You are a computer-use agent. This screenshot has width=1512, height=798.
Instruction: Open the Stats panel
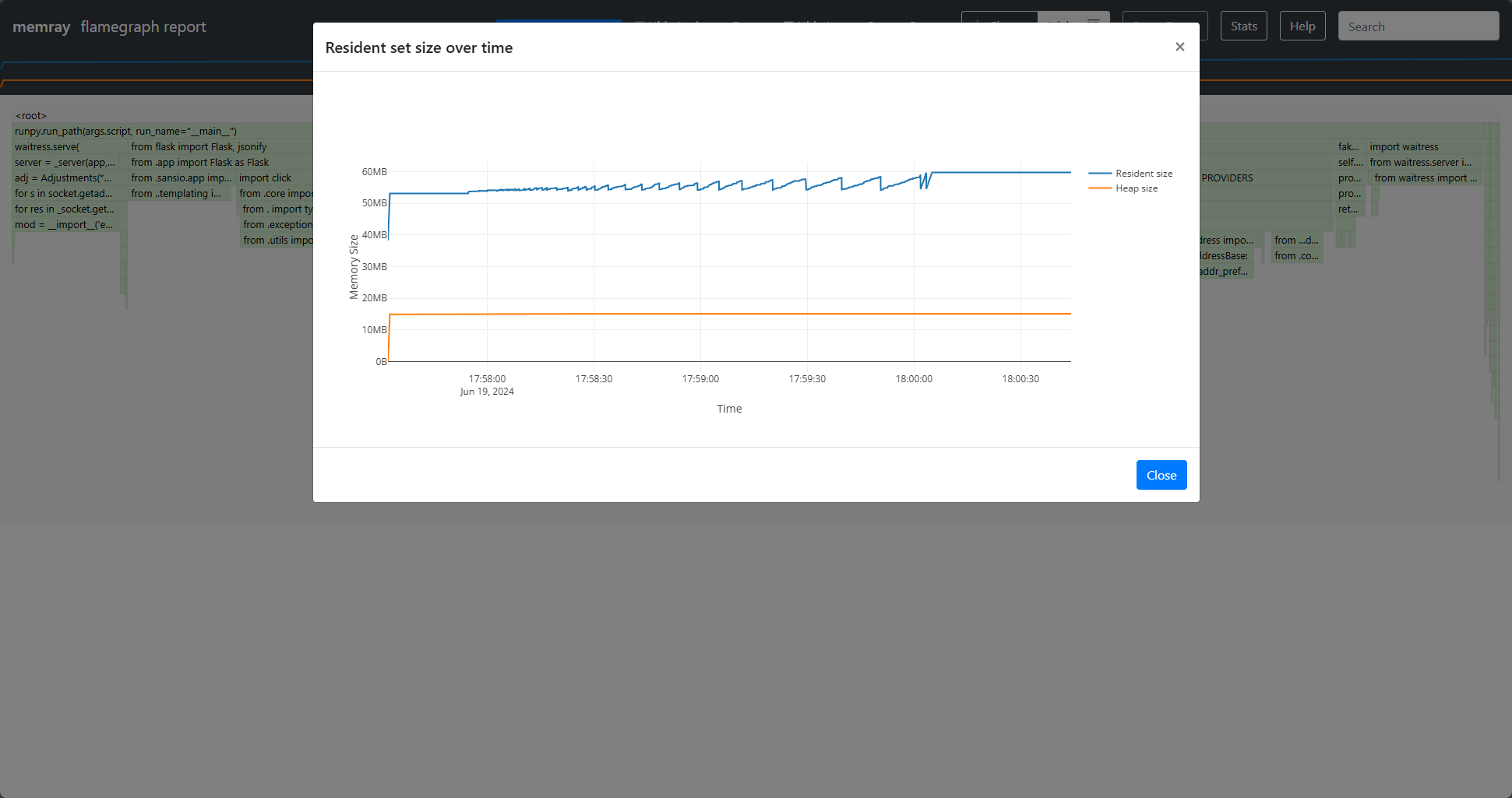pos(1243,26)
